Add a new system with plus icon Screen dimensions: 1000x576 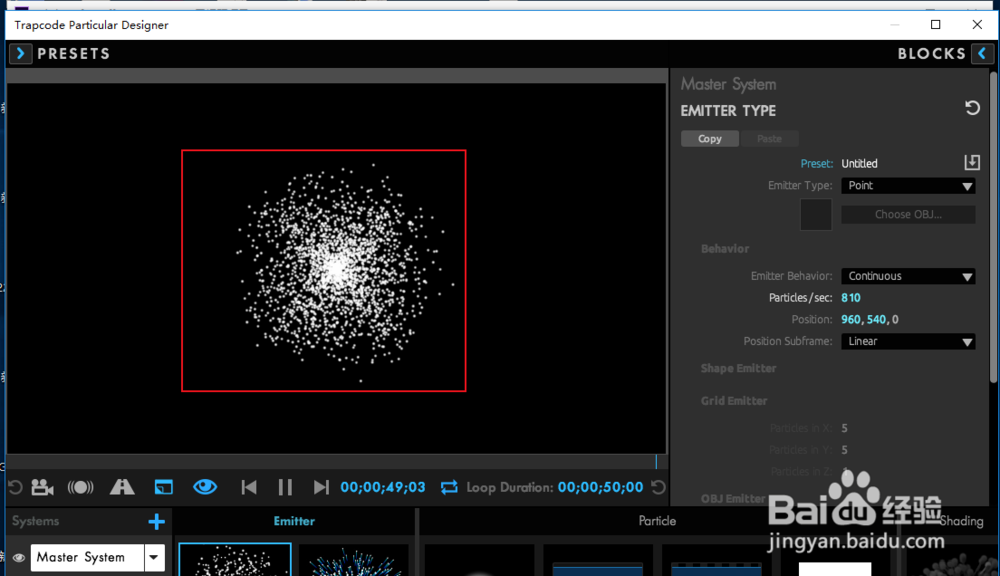coord(156,522)
